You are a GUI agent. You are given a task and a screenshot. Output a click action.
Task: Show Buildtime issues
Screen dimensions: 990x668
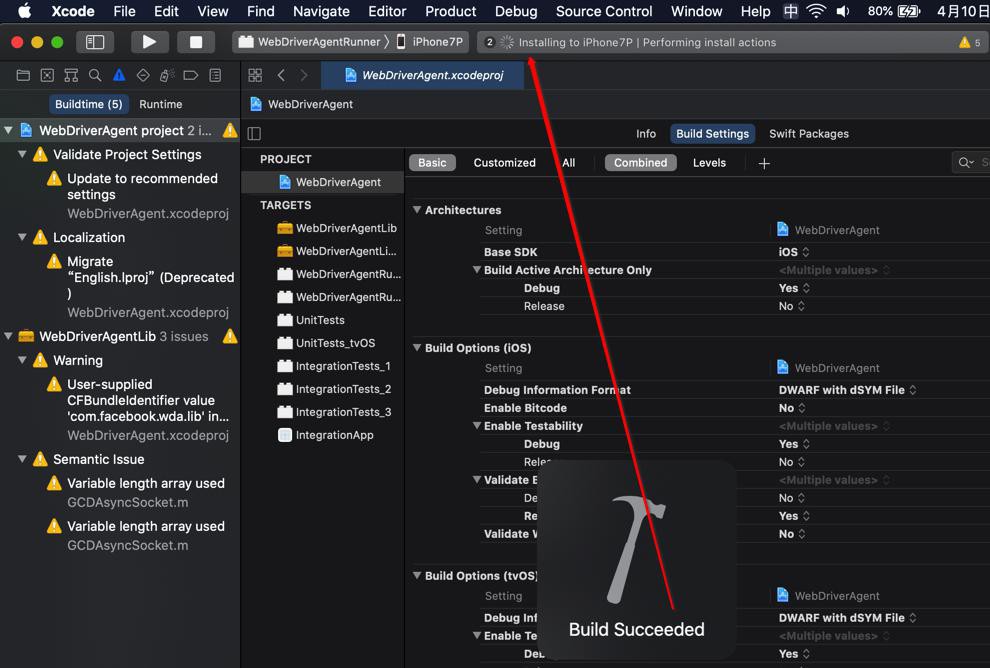tap(88, 104)
